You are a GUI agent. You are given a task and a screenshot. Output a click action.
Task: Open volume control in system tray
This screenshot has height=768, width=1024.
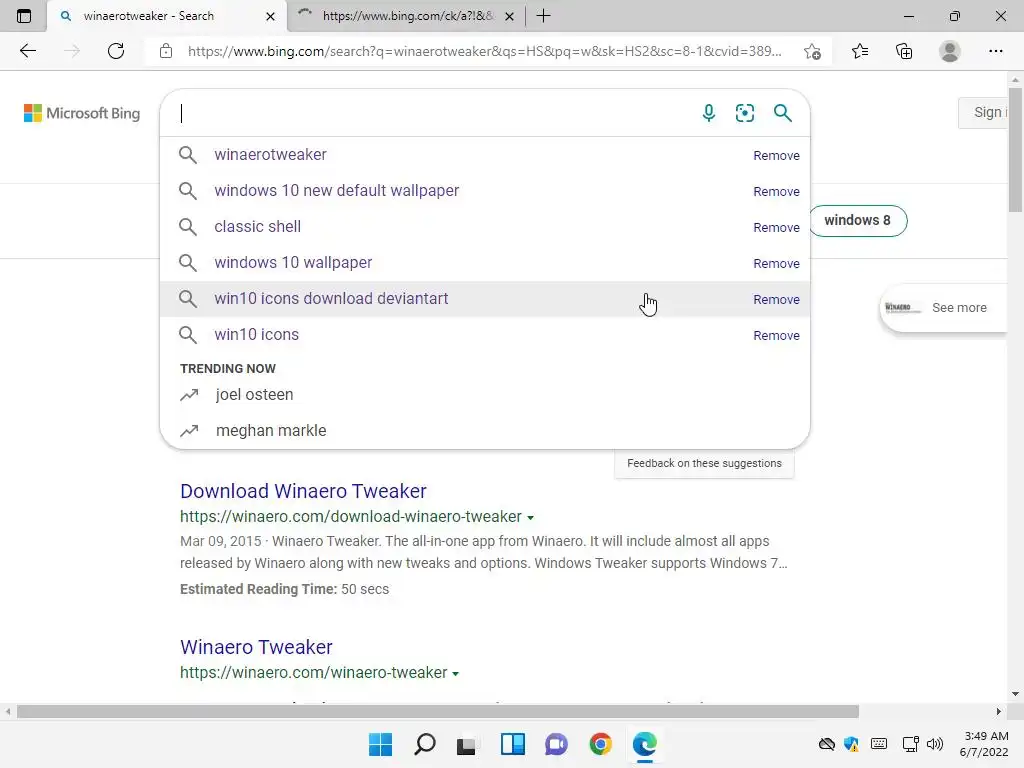(935, 744)
